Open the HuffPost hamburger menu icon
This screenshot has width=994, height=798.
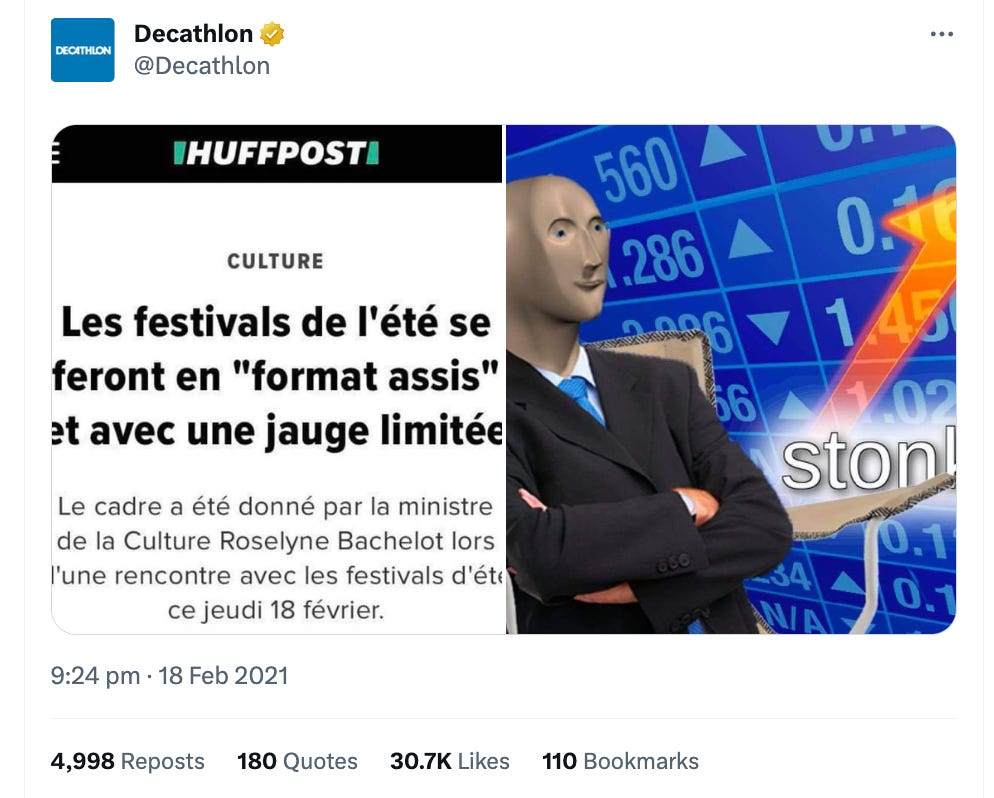(55, 153)
